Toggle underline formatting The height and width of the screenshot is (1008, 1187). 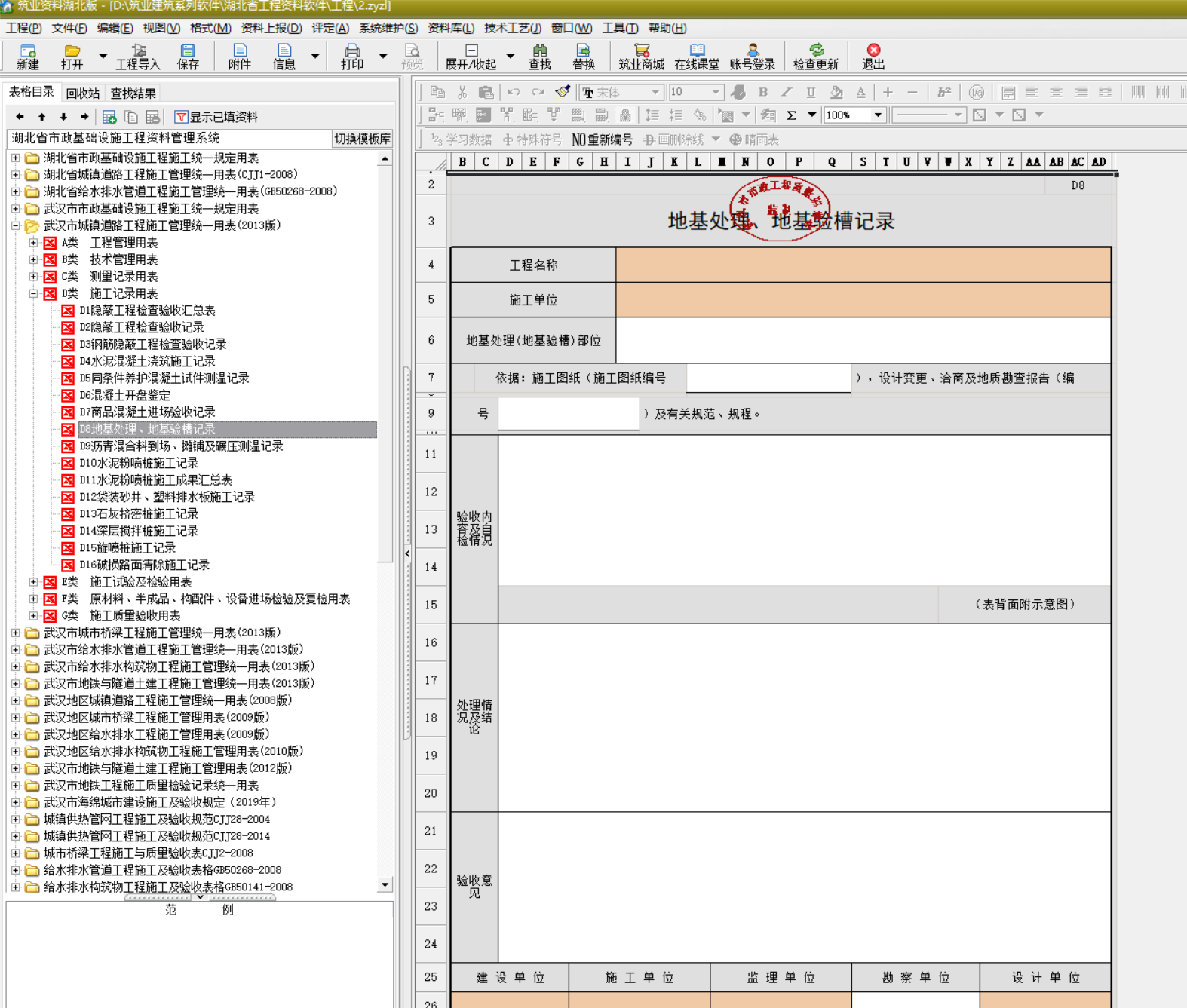click(x=811, y=92)
